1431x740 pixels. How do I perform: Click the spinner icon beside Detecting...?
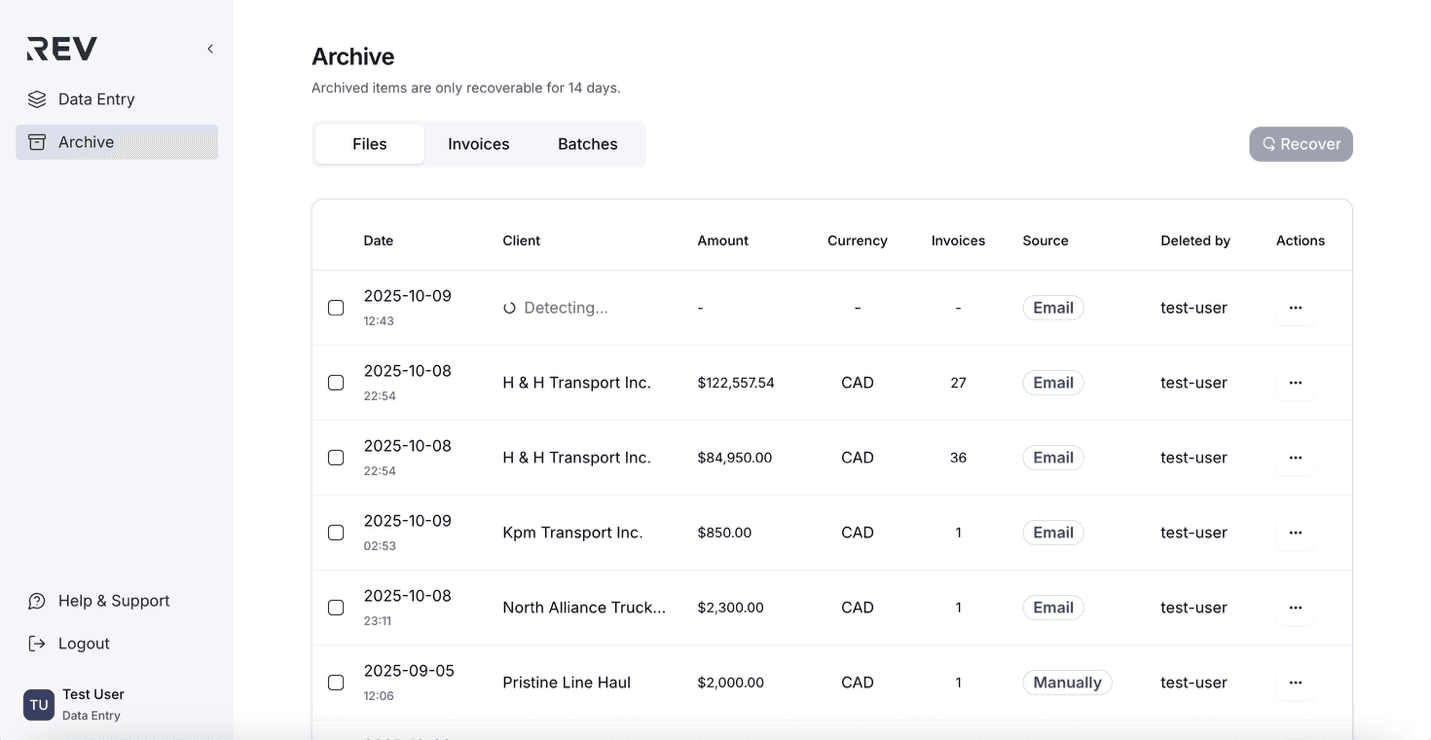509,308
